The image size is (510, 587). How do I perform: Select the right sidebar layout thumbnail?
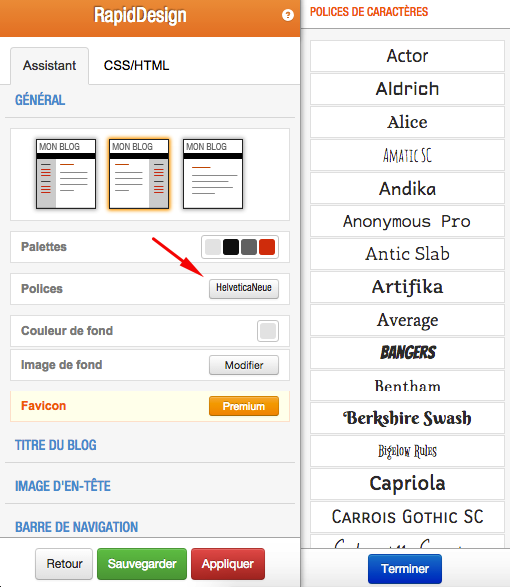click(139, 174)
